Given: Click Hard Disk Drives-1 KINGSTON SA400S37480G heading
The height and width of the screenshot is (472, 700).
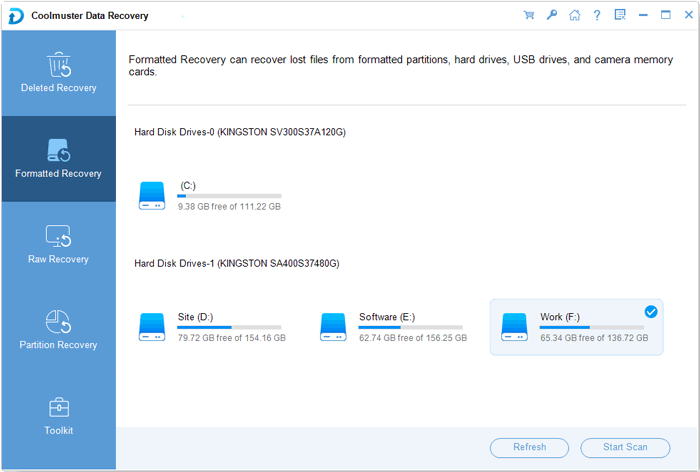Looking at the screenshot, I should 237,263.
